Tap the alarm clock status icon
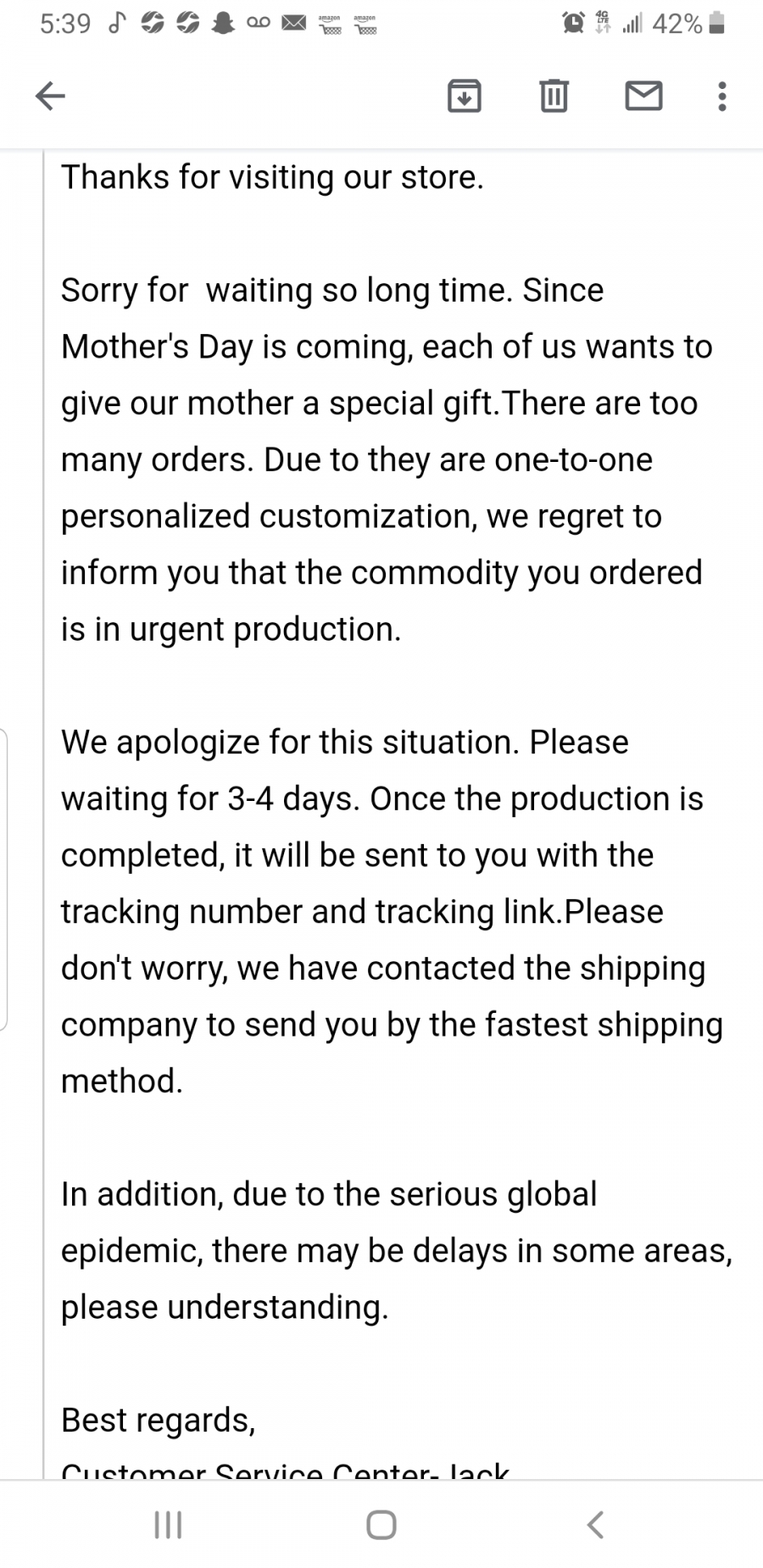This screenshot has width=763, height=1568. (x=574, y=23)
